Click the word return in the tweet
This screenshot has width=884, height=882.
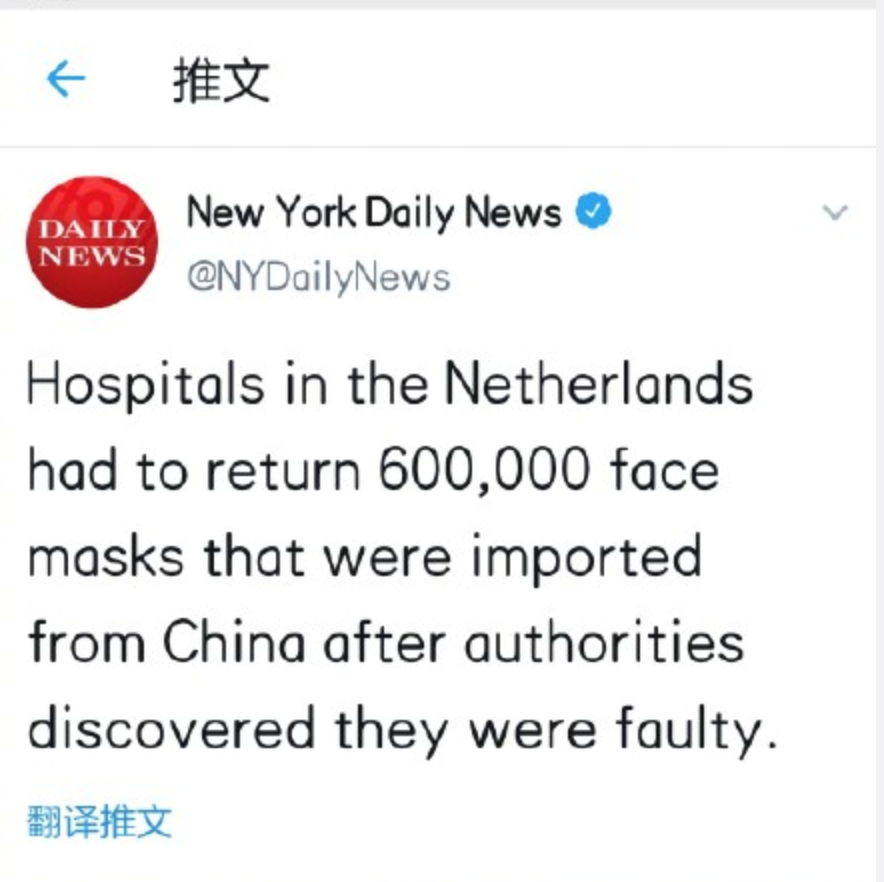pos(282,473)
